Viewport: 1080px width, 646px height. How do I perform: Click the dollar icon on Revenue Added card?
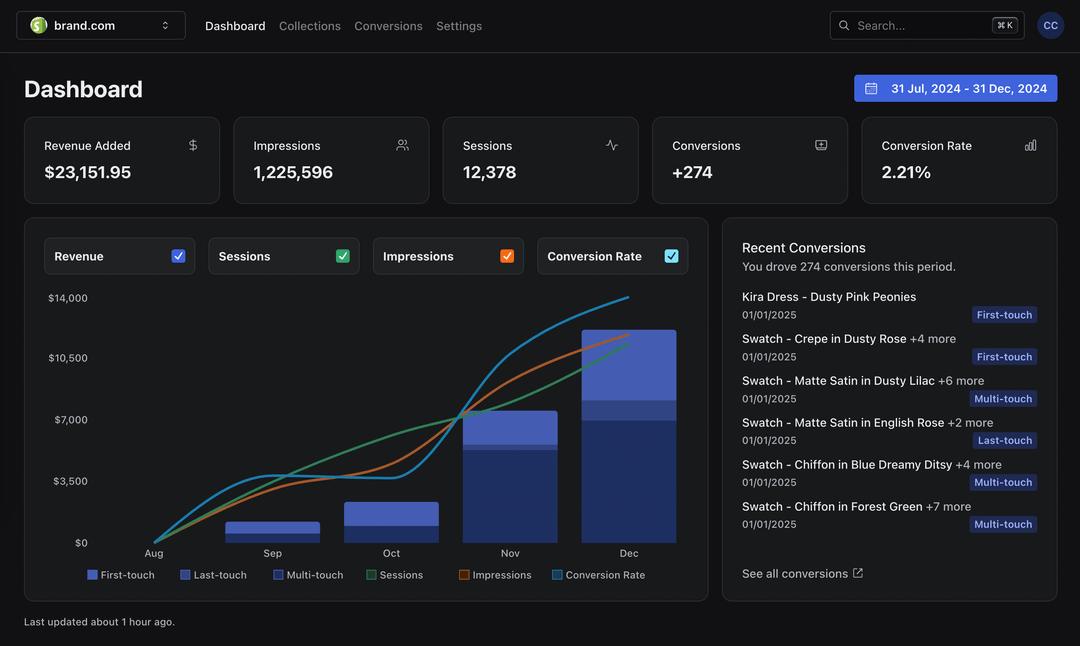[x=193, y=145]
